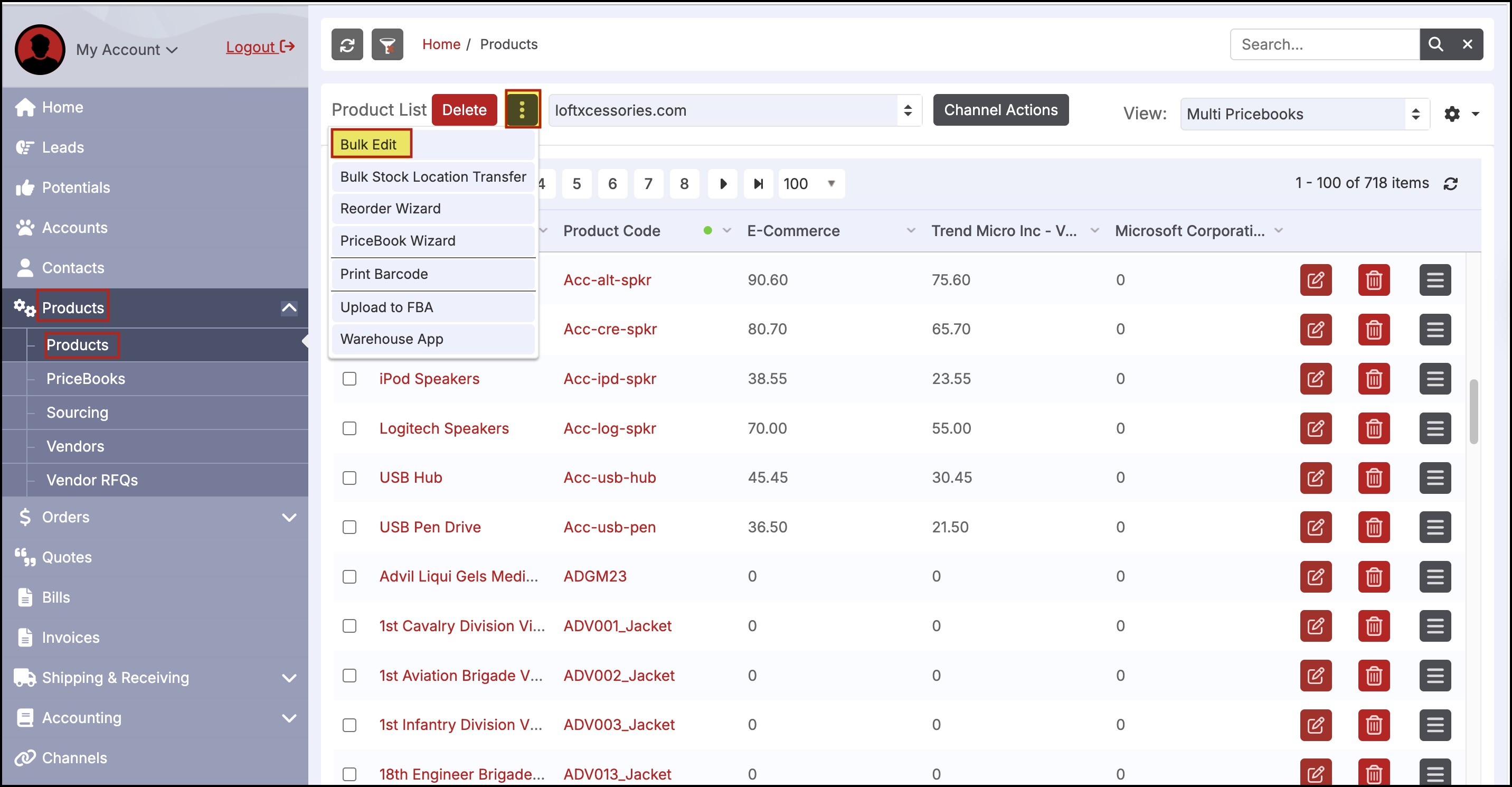Click the filter funnel icon
The height and width of the screenshot is (787, 1512).
tap(387, 45)
